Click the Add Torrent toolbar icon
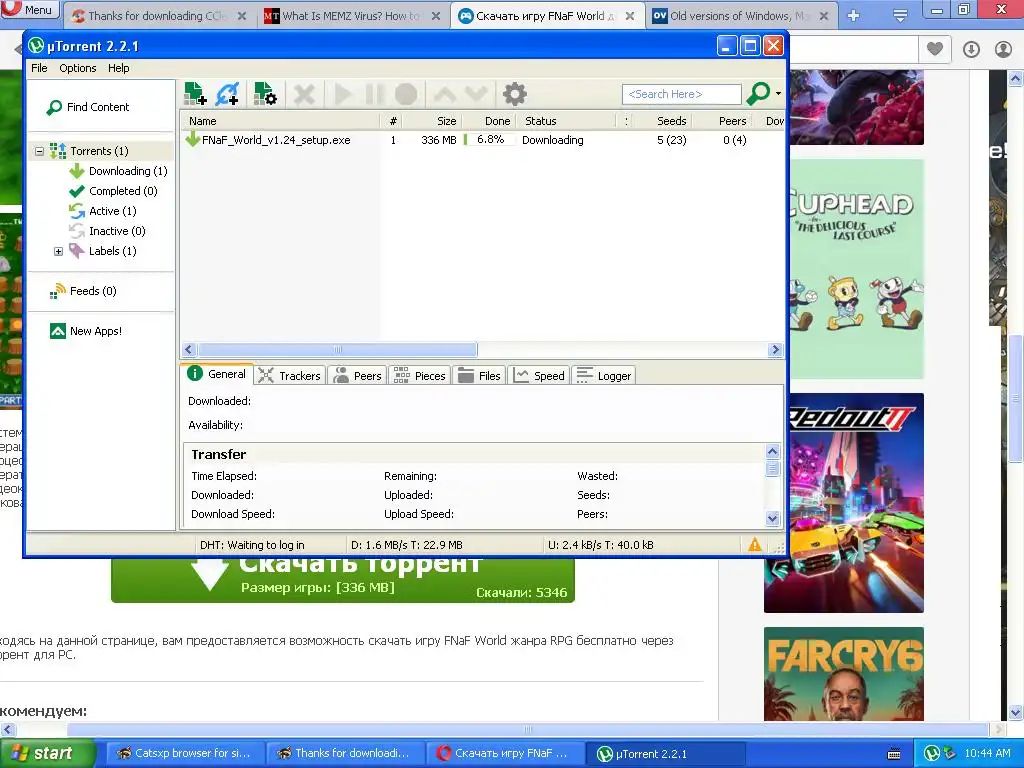Image resolution: width=1024 pixels, height=768 pixels. coord(195,94)
